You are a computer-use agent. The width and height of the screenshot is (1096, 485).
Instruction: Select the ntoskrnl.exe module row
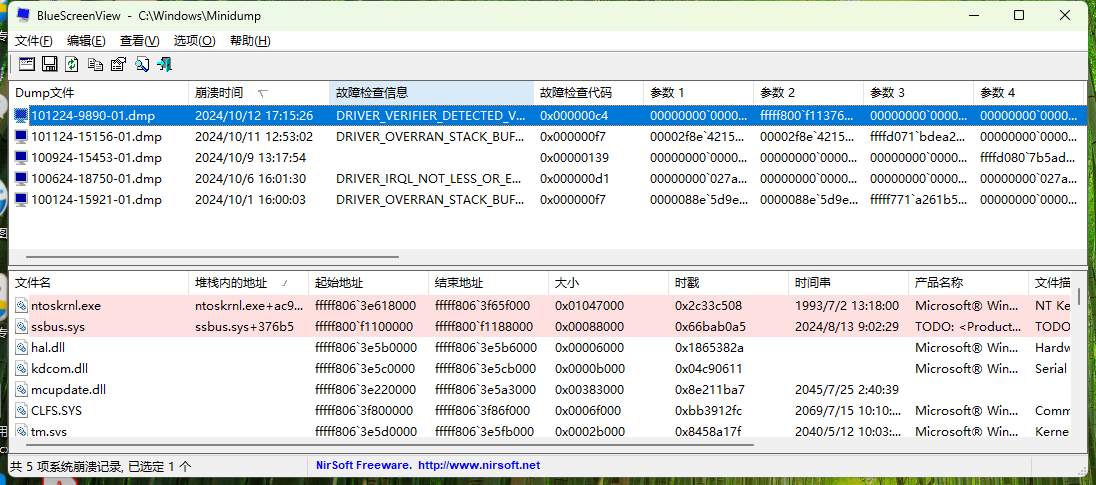540,305
